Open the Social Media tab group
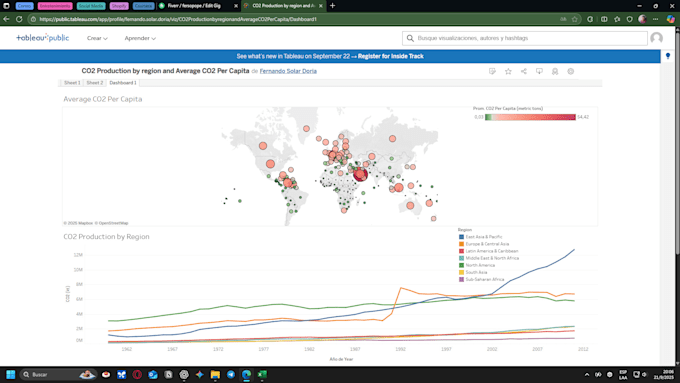Image resolution: width=680 pixels, height=383 pixels. tap(91, 6)
